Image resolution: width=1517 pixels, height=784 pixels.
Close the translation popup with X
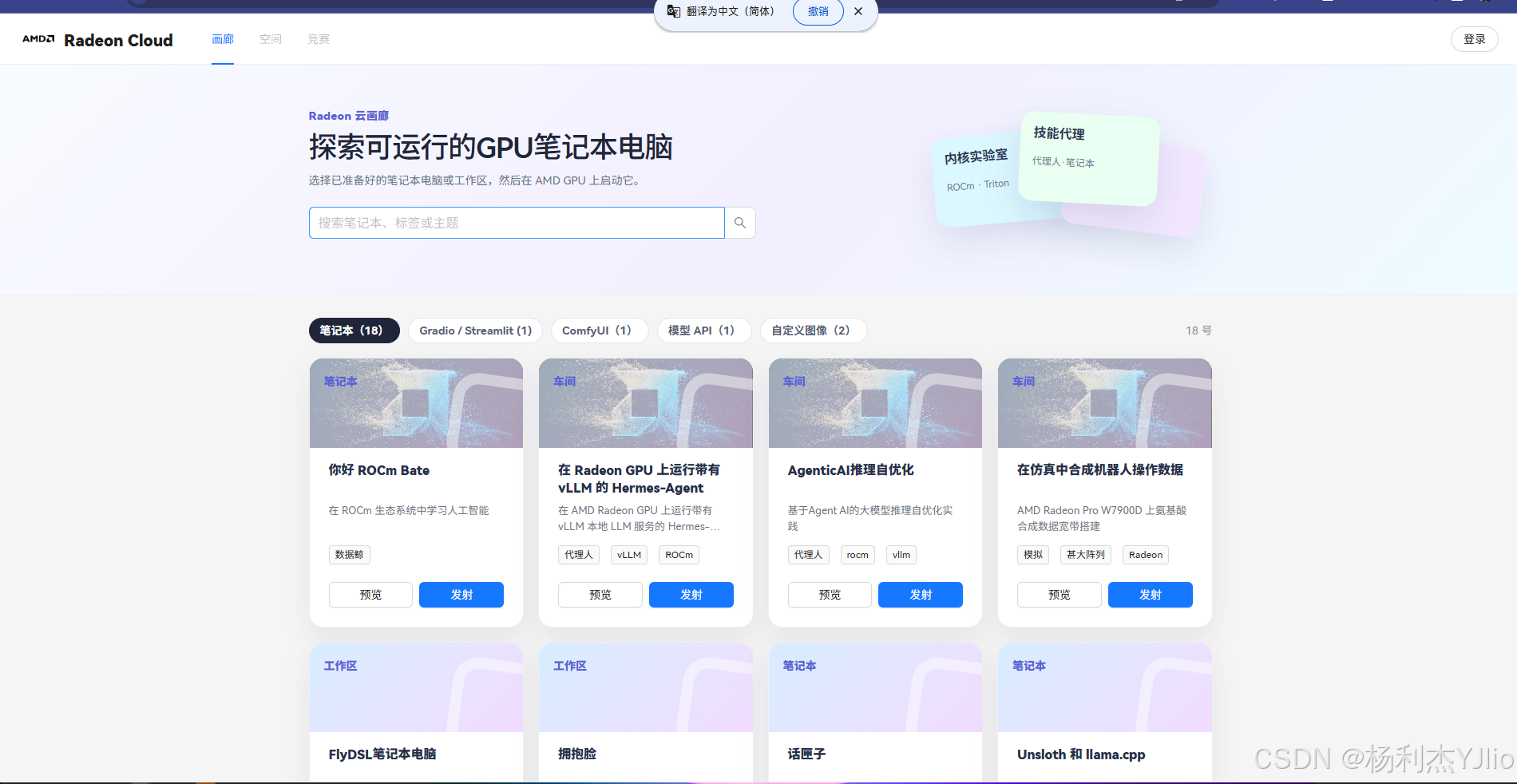click(x=858, y=11)
